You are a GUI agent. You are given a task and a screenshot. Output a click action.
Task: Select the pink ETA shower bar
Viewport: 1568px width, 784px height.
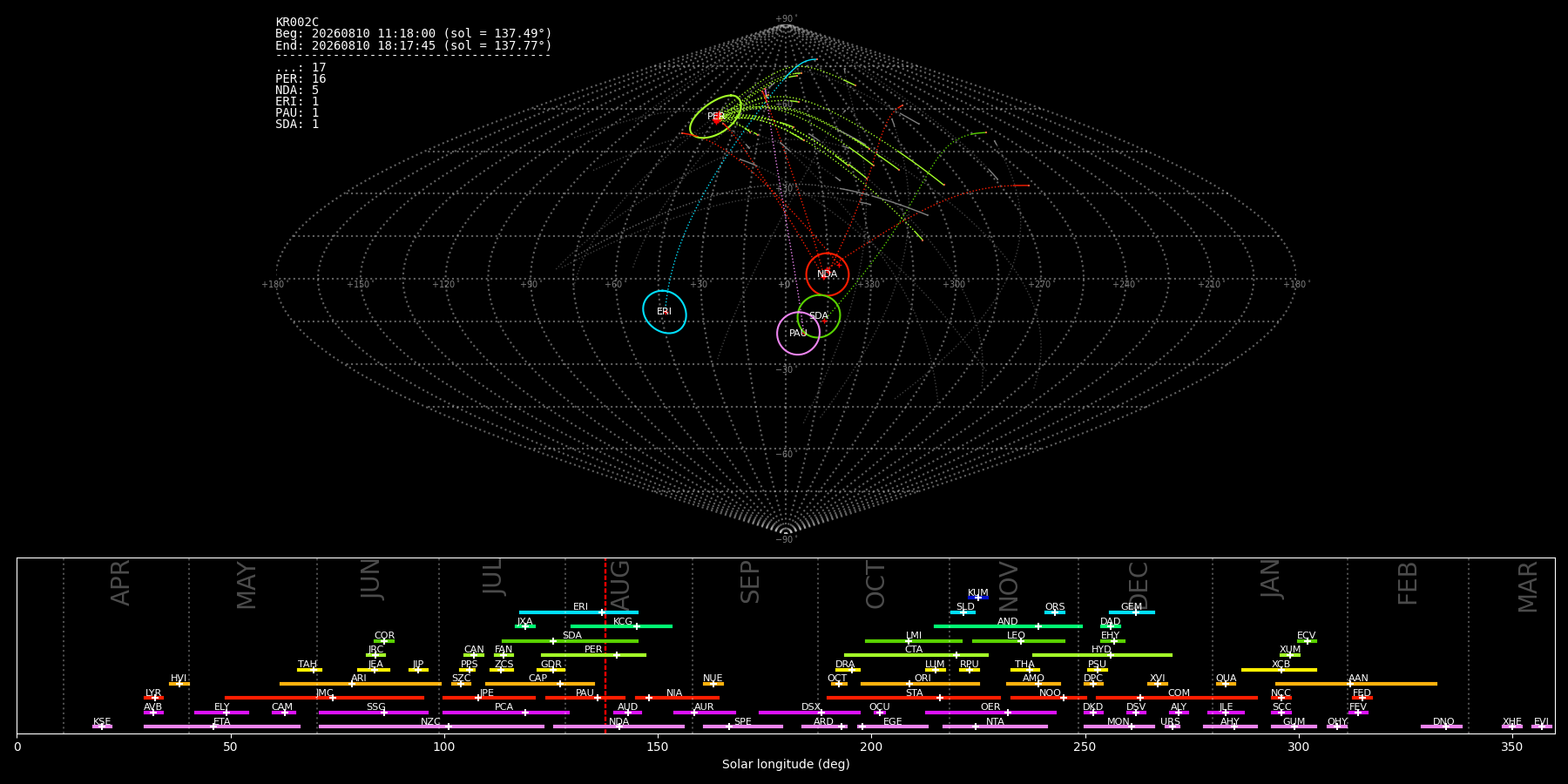222,727
